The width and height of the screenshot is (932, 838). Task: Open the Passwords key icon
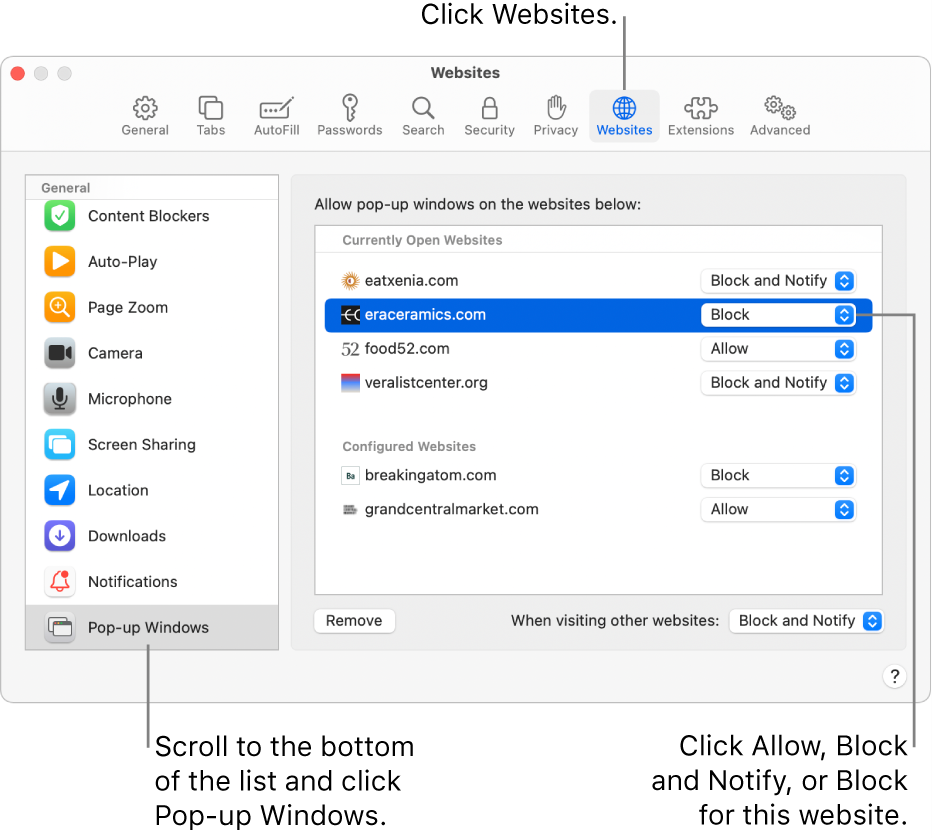point(350,108)
